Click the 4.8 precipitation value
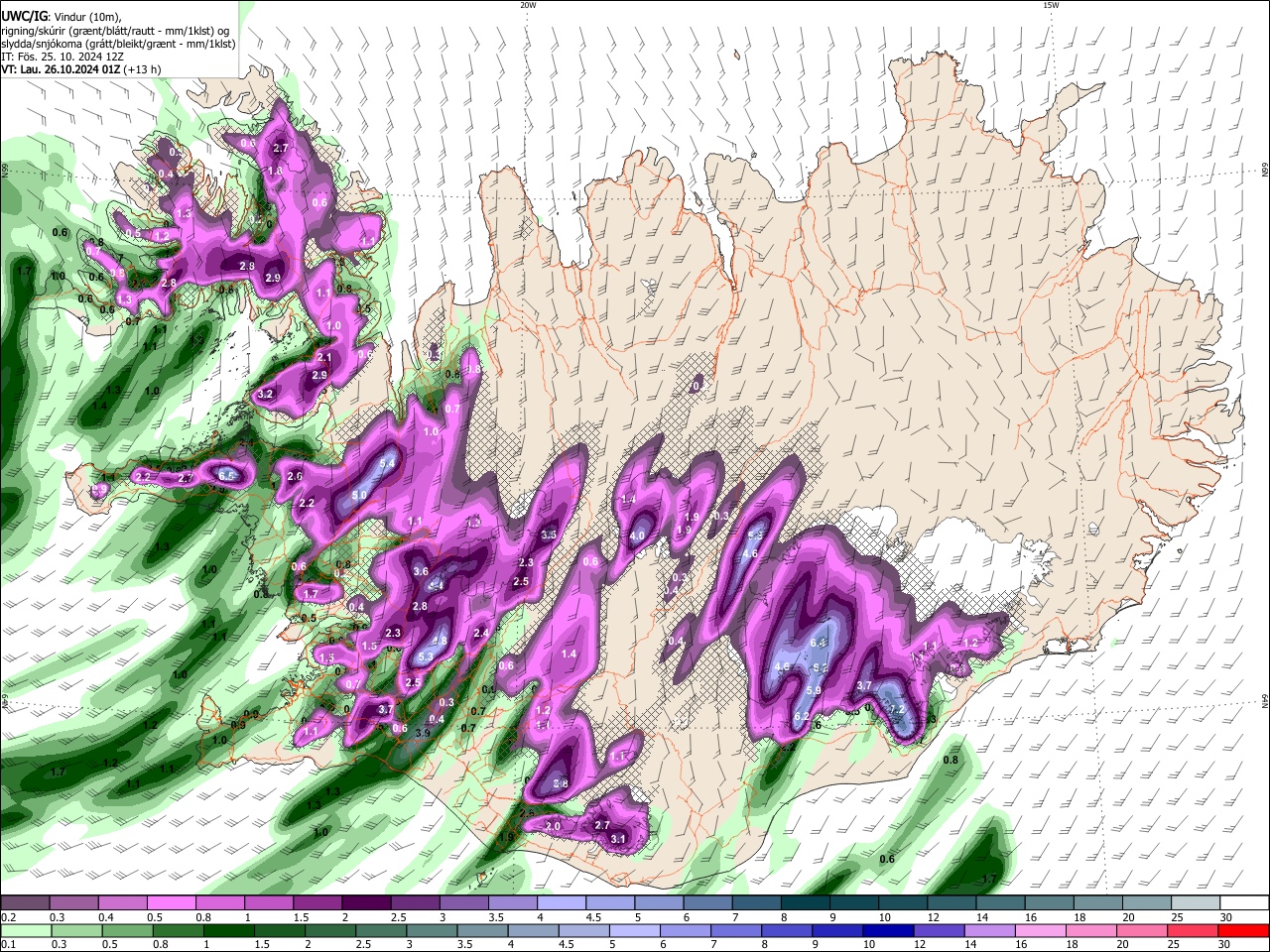The image size is (1270, 952). (x=441, y=641)
